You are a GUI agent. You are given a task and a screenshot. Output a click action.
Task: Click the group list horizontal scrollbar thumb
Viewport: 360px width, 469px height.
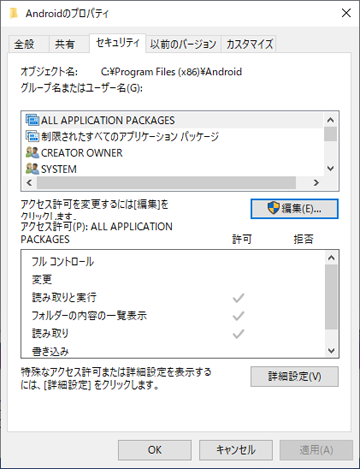click(x=166, y=183)
